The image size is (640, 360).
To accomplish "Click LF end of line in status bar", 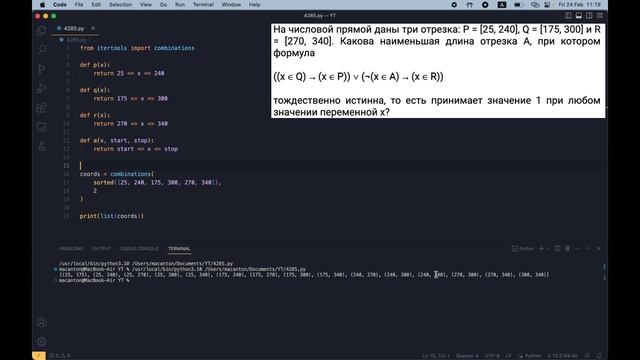I will (509, 356).
